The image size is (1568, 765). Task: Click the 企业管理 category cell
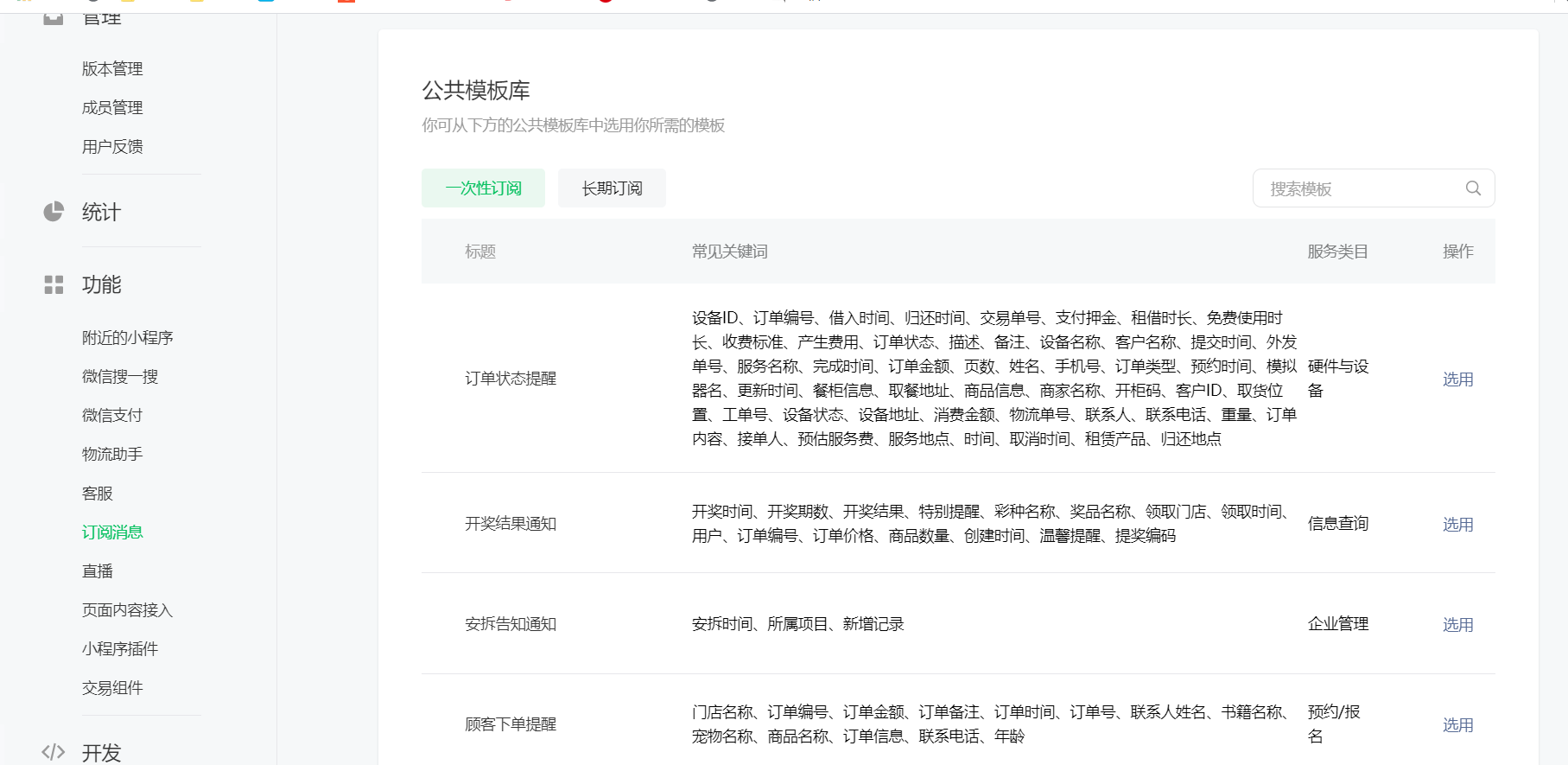point(1337,623)
